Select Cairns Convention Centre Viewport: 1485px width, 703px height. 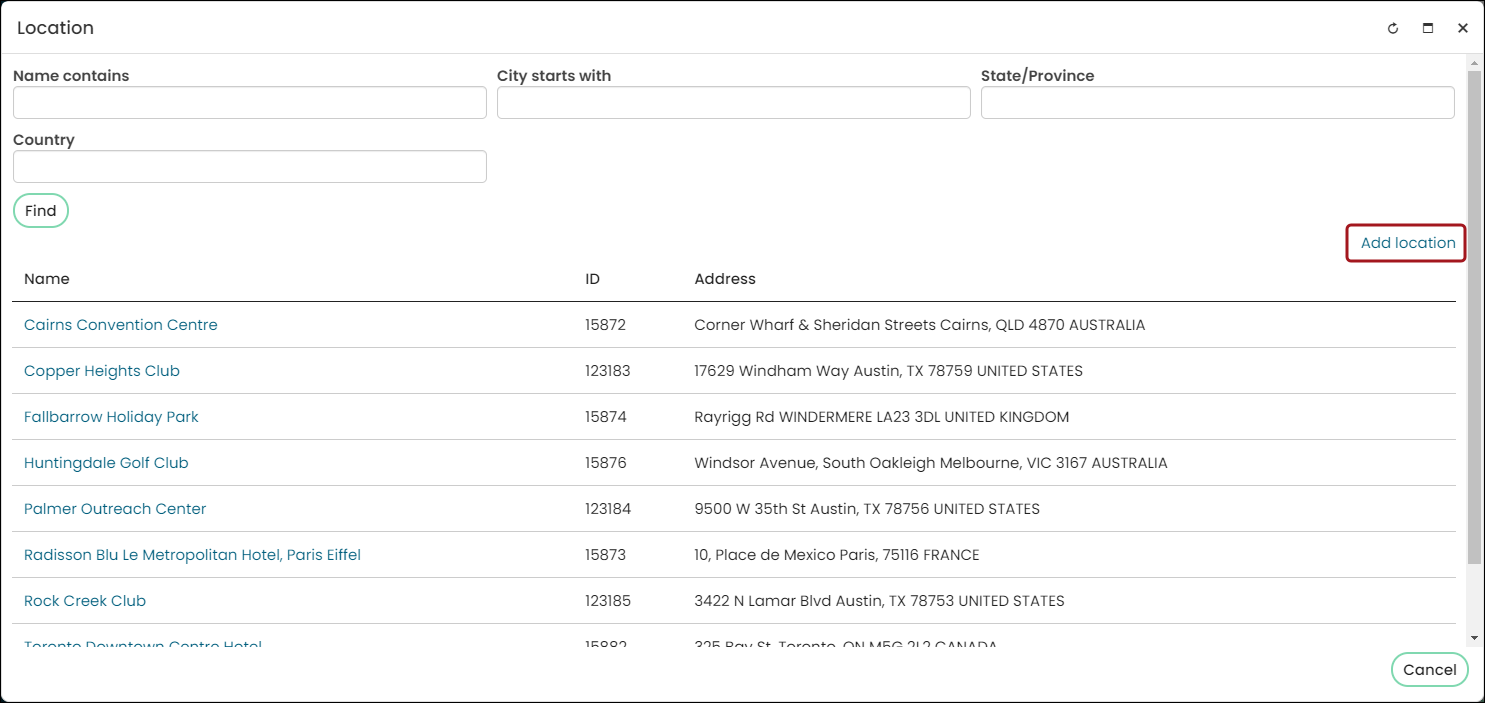121,325
